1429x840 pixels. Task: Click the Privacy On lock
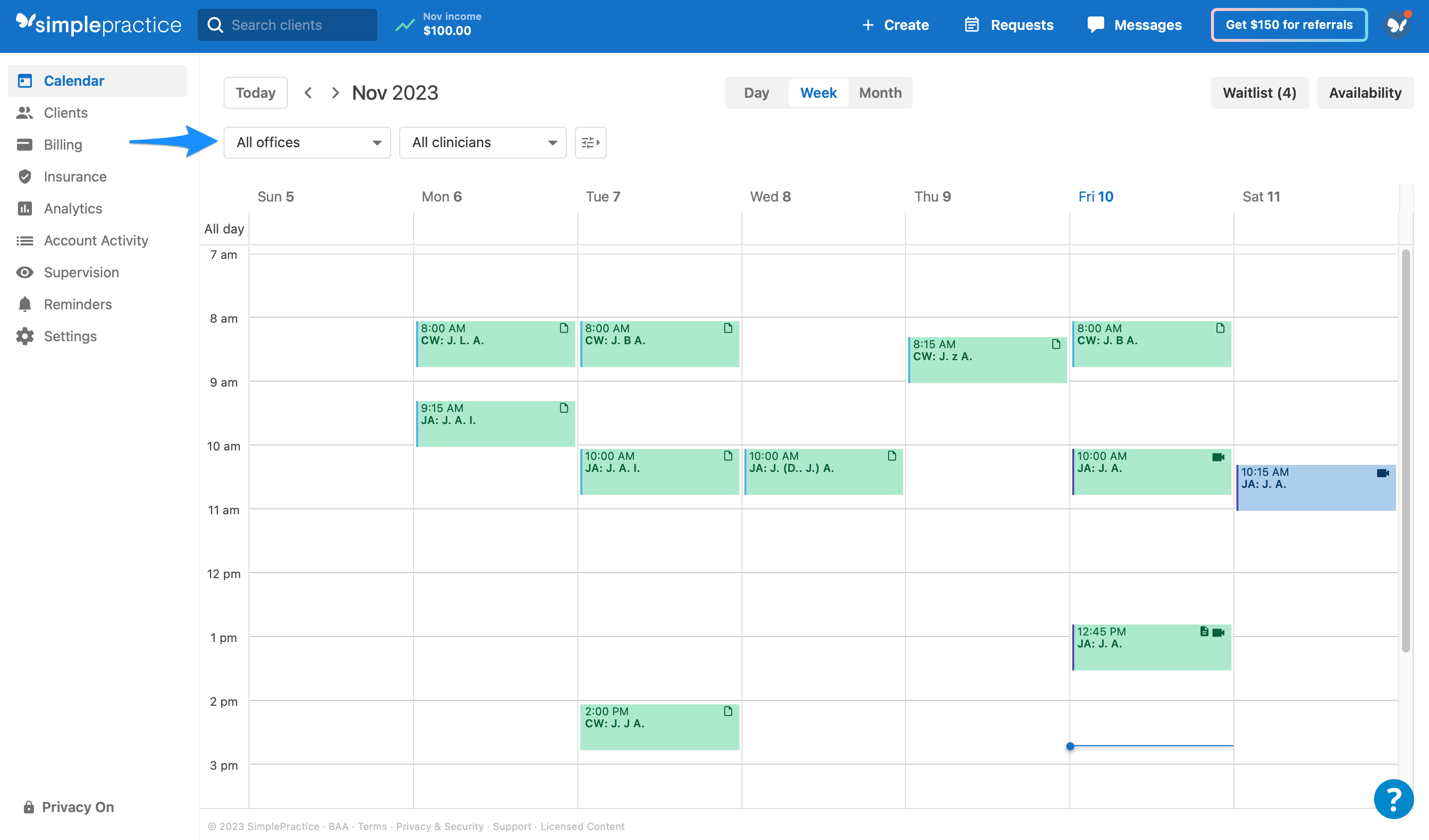pyautogui.click(x=28, y=807)
